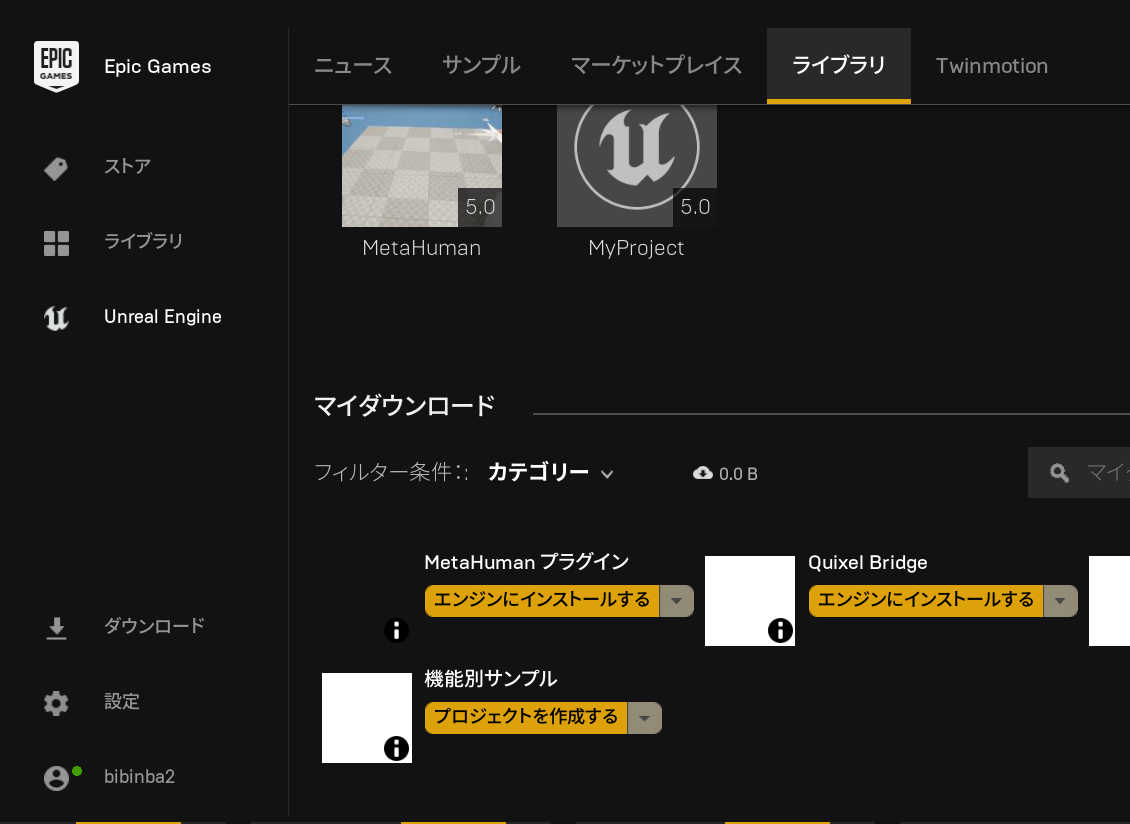Click the search magnifier icon in My Downloads
This screenshot has width=1130, height=824.
click(1059, 473)
